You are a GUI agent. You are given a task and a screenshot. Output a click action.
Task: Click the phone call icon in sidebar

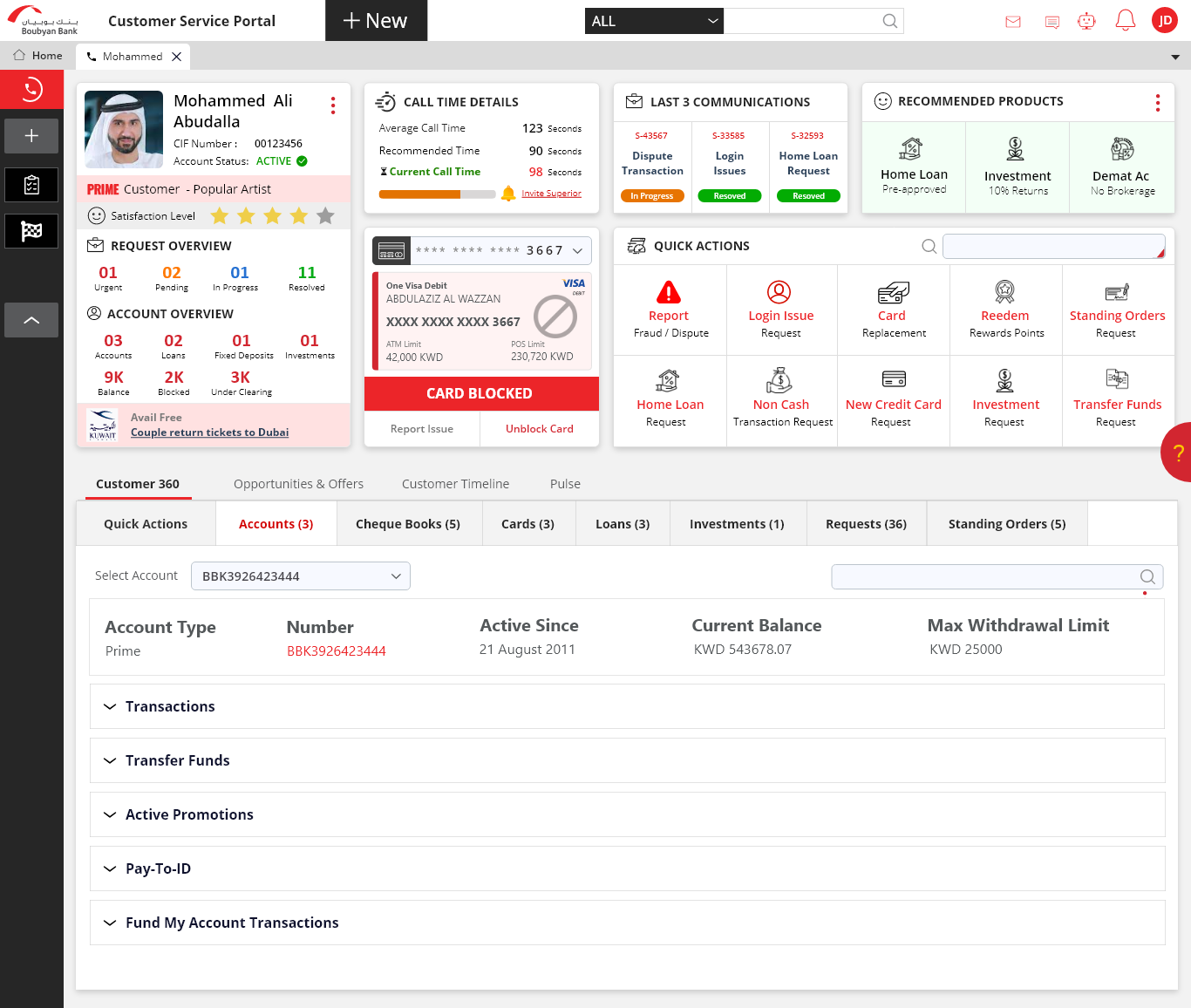click(x=31, y=89)
